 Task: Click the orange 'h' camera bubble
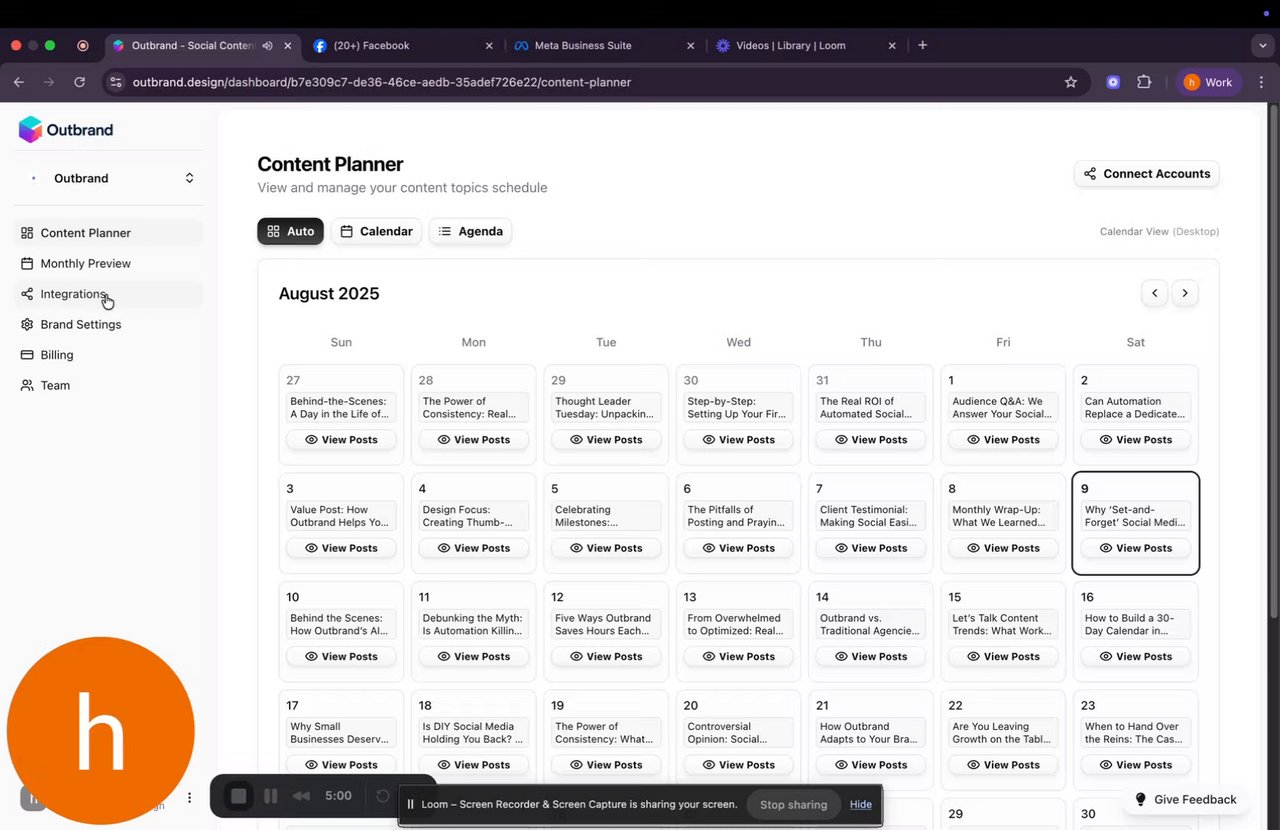coord(100,731)
